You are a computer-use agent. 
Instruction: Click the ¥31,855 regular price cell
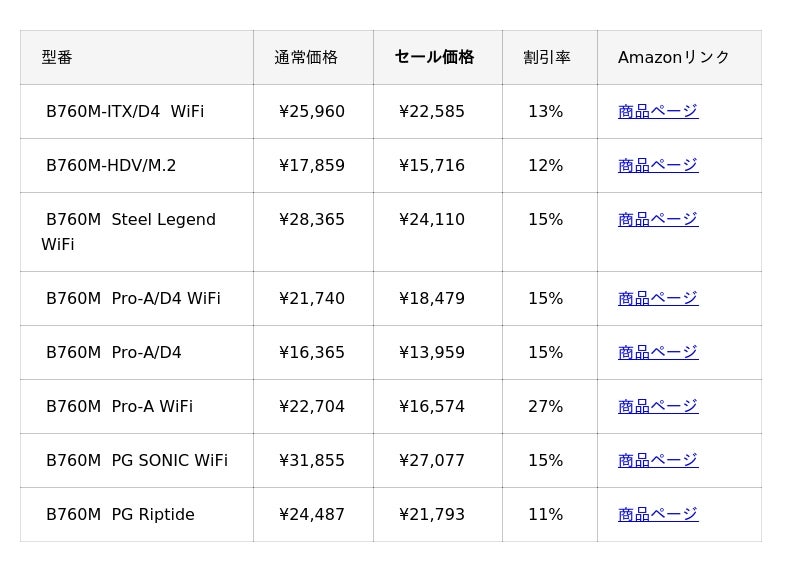pyautogui.click(x=312, y=460)
